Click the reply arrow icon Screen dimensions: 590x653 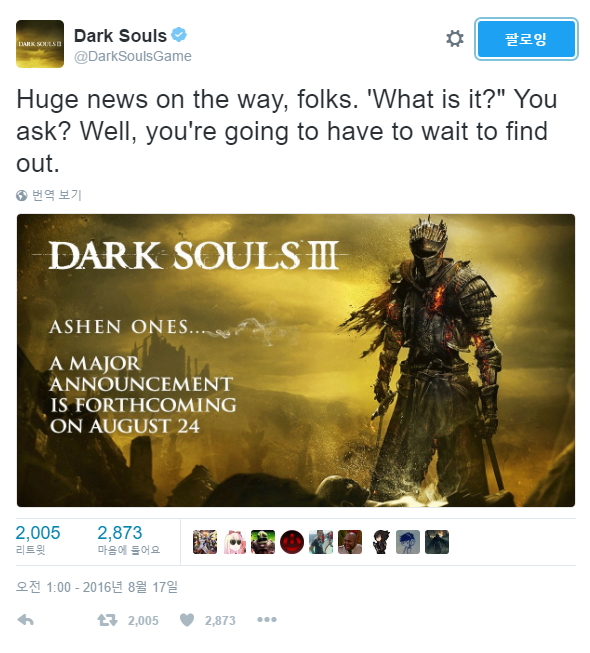click(25, 620)
